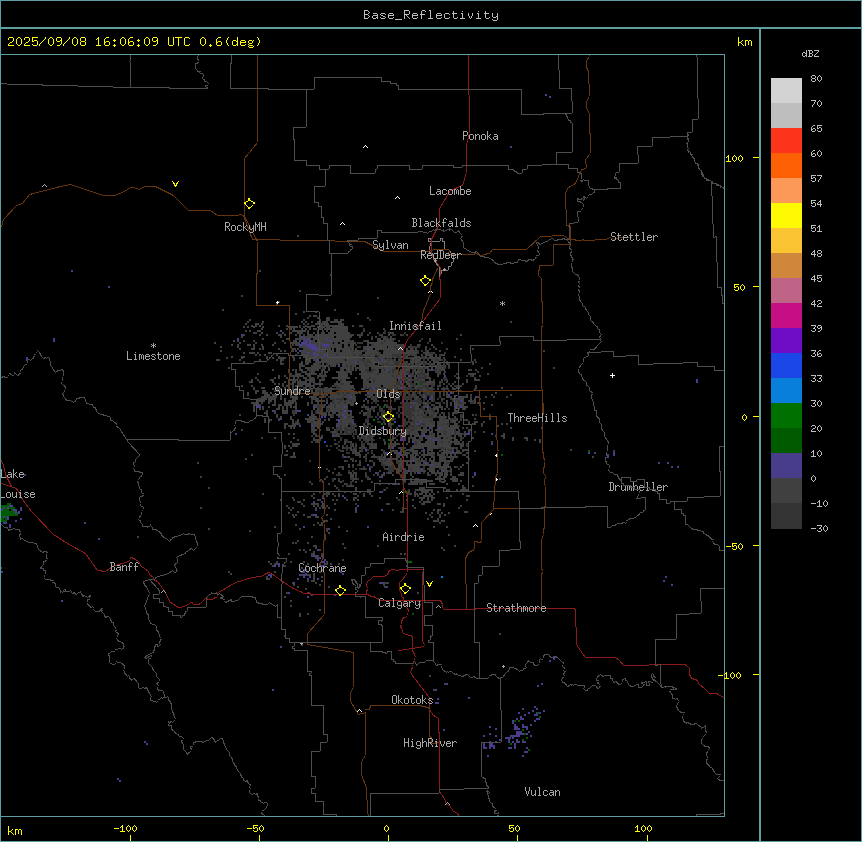The image size is (862, 842).
Task: Click the blue echo cluster near Vulcan
Action: point(518,732)
